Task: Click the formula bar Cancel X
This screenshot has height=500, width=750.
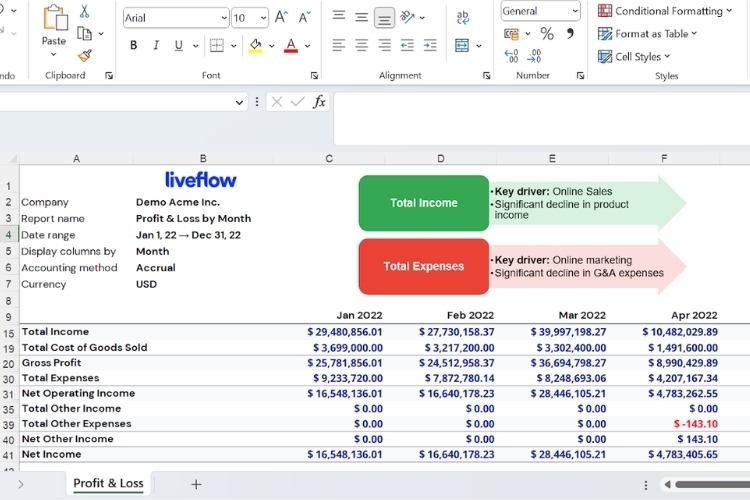Action: [x=276, y=101]
